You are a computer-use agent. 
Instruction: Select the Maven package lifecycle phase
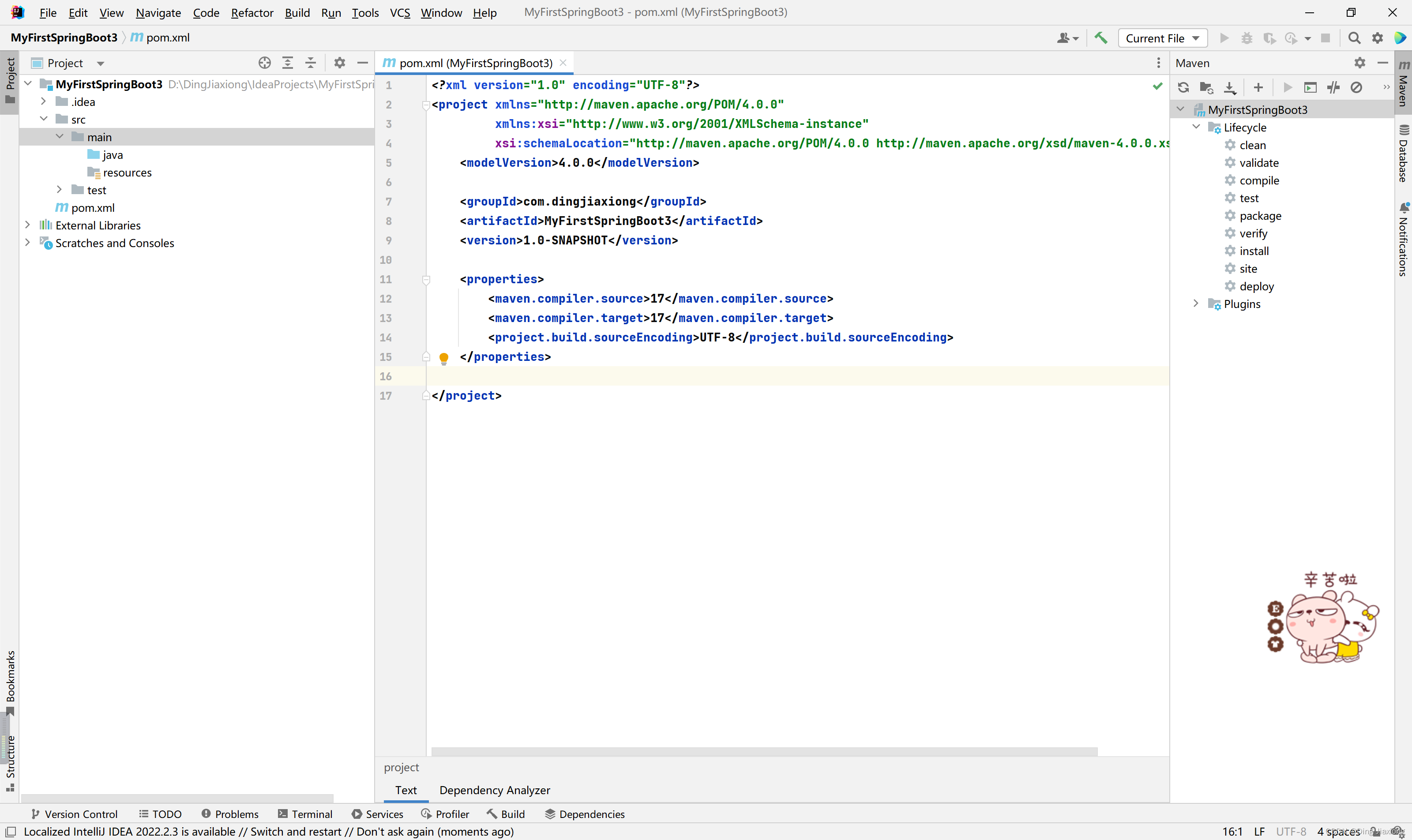click(1260, 215)
